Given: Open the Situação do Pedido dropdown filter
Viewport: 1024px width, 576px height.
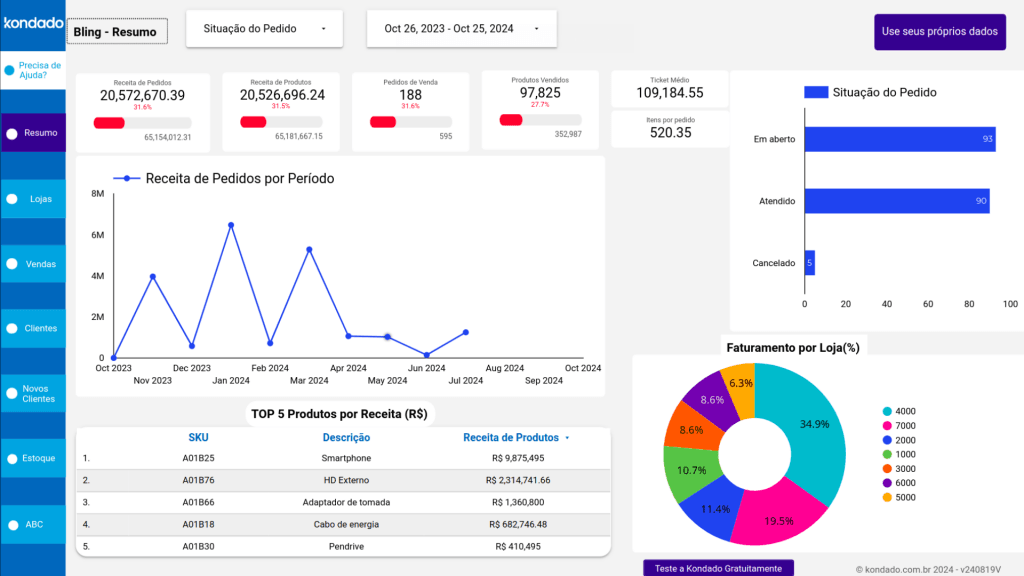Looking at the screenshot, I should 264,29.
